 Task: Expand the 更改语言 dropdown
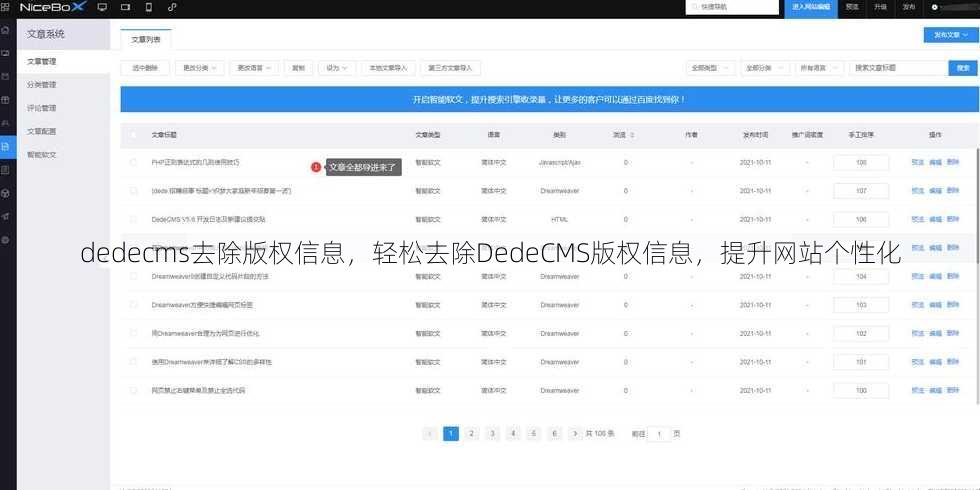click(x=254, y=68)
